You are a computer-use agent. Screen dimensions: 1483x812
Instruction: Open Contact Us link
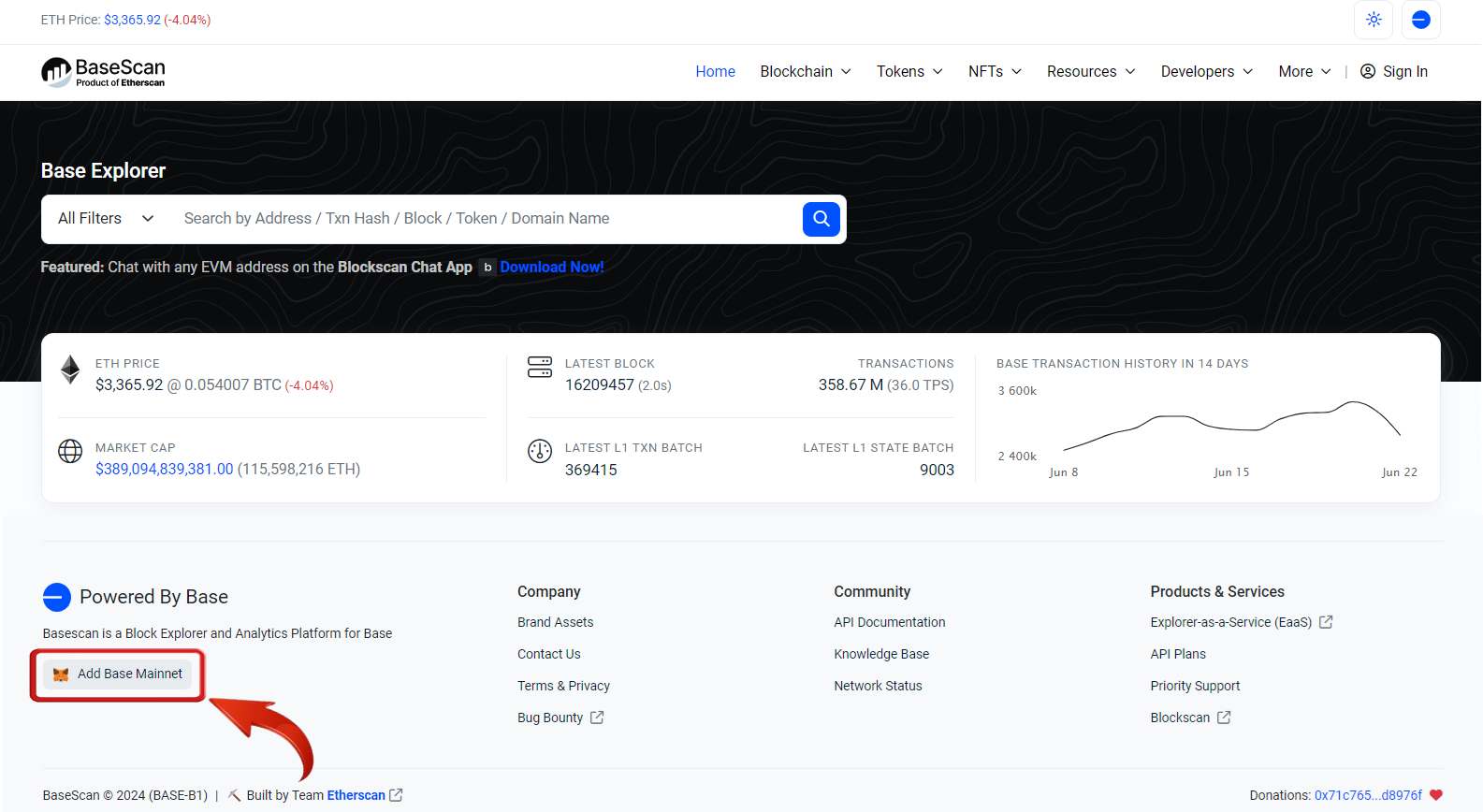click(548, 654)
